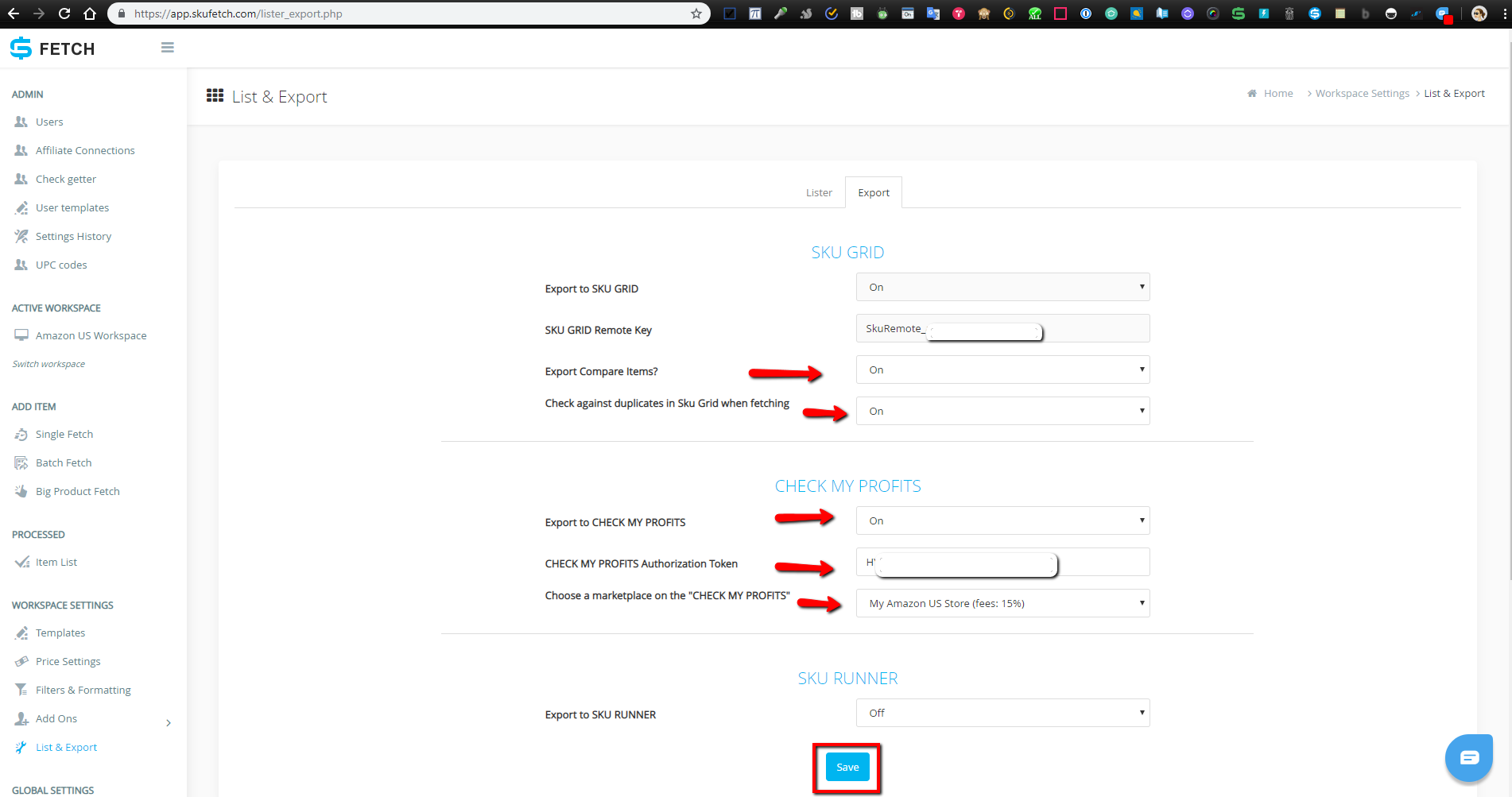This screenshot has height=797, width=1512.
Task: Open Check getter page
Action: coord(66,179)
